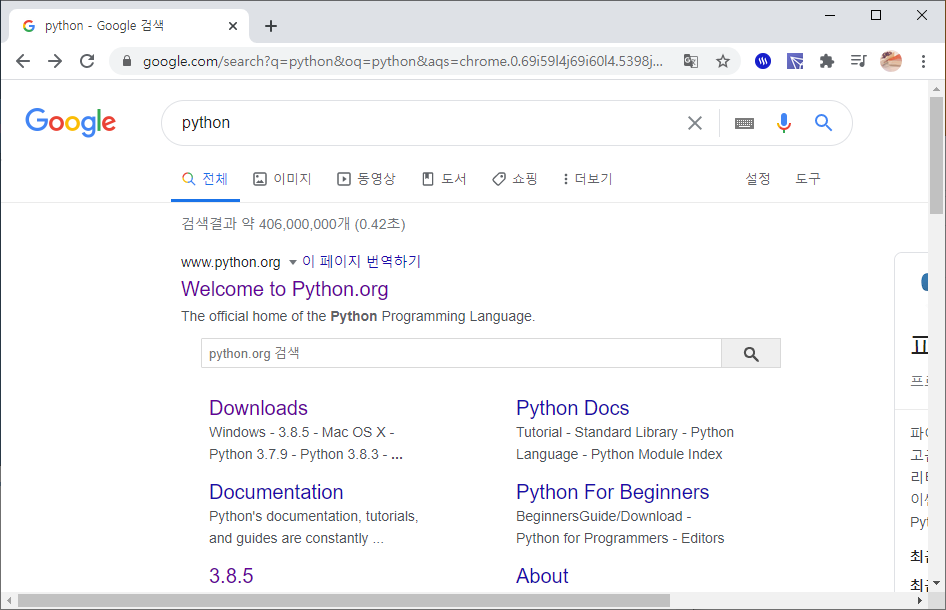Switch to the 이미지 (Images) tab
Image resolution: width=946 pixels, height=610 pixels.
[x=282, y=179]
